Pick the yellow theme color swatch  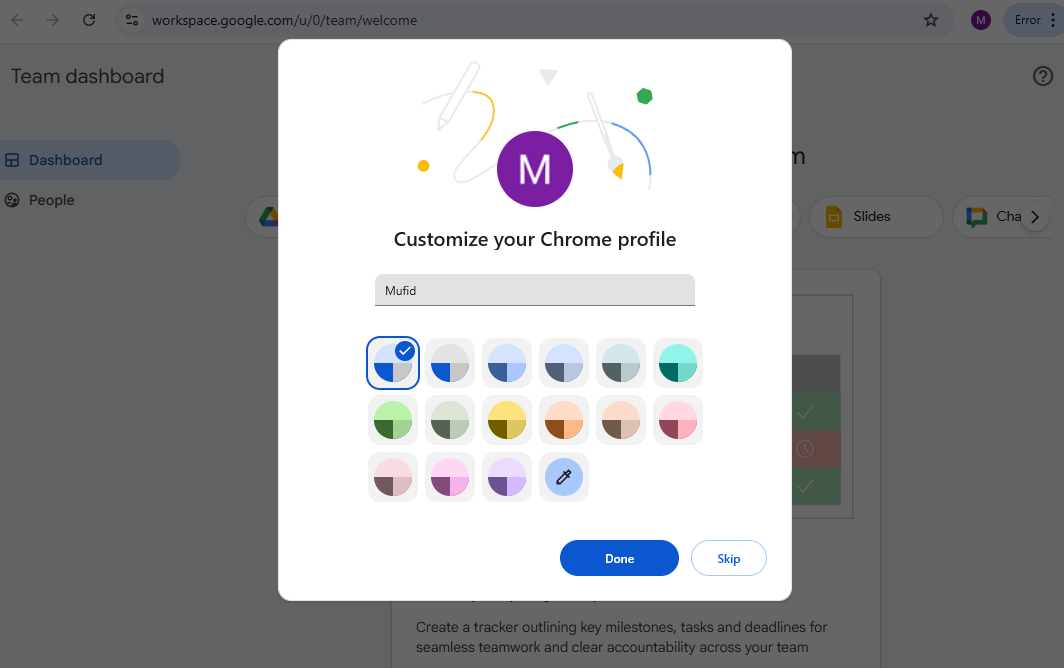(507, 420)
